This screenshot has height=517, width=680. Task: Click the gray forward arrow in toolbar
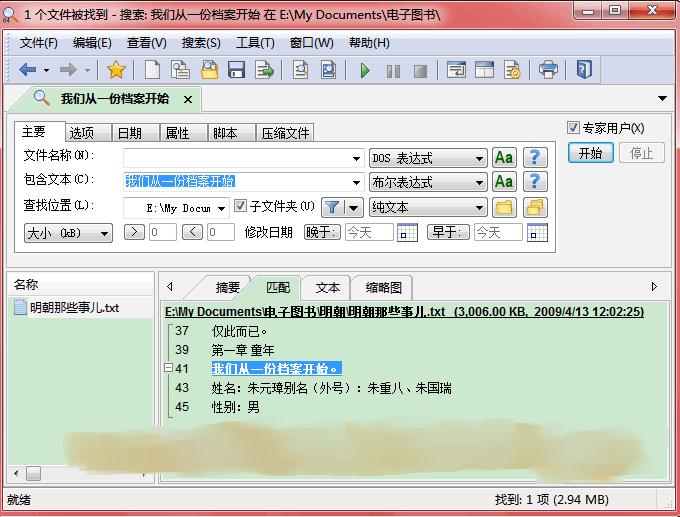pyautogui.click(x=68, y=69)
